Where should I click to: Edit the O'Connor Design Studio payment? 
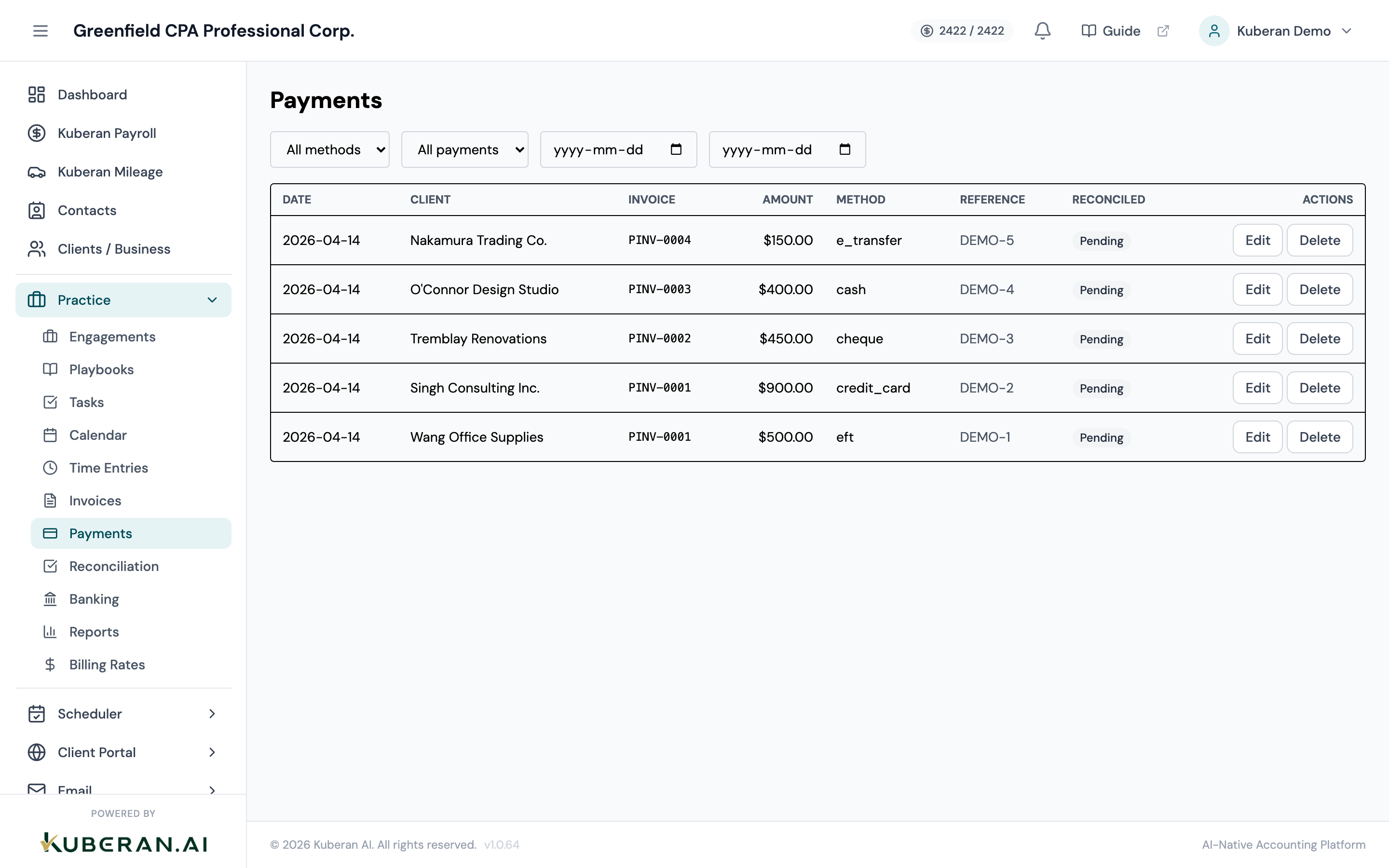[x=1257, y=289]
